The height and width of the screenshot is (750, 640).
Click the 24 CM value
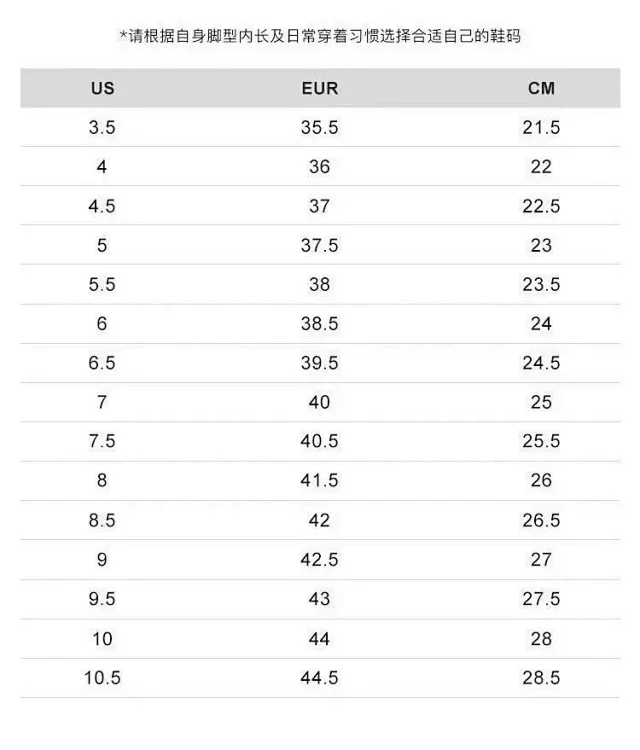pos(541,324)
